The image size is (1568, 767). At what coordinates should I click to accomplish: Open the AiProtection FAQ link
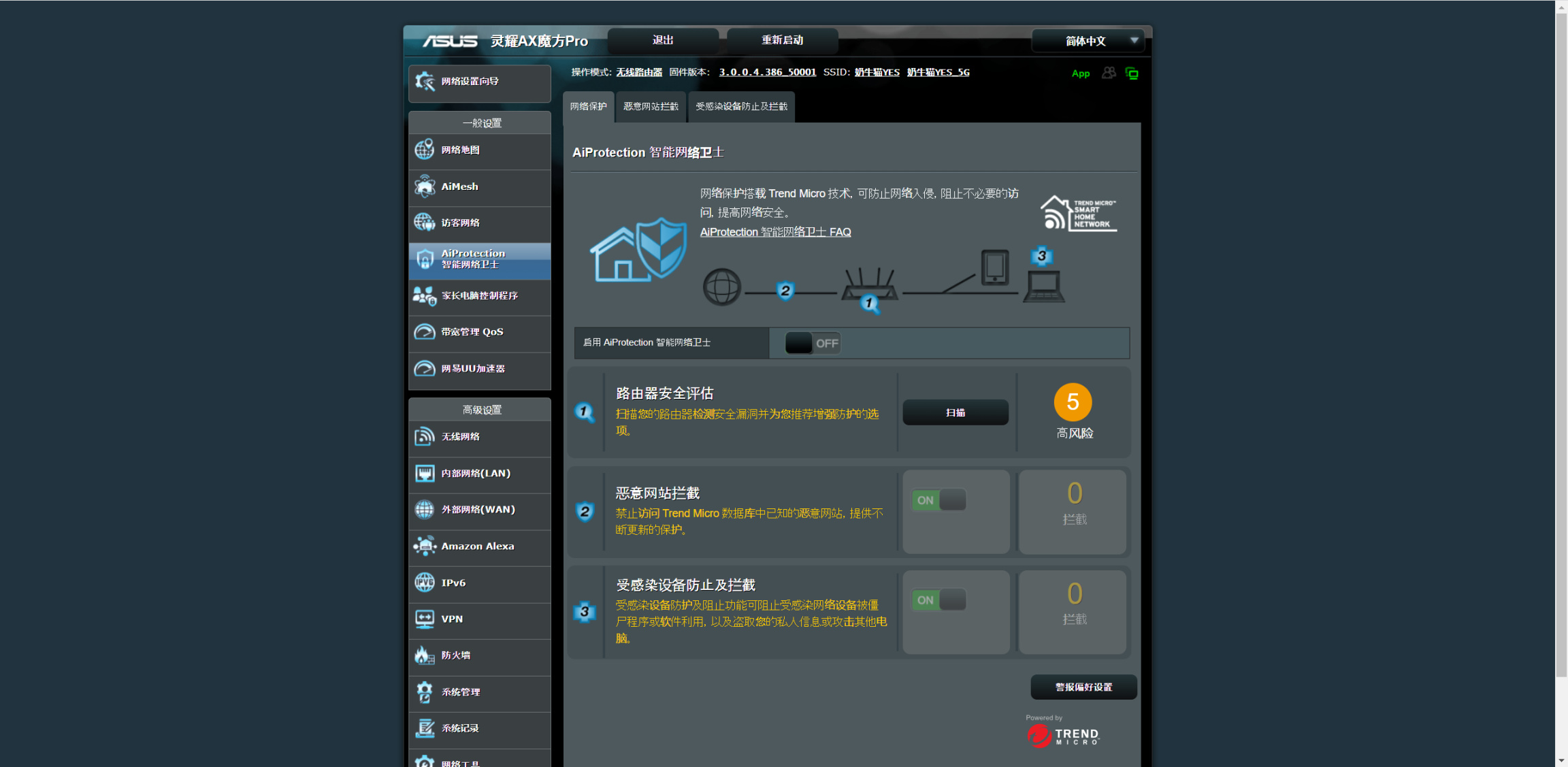pyautogui.click(x=775, y=232)
